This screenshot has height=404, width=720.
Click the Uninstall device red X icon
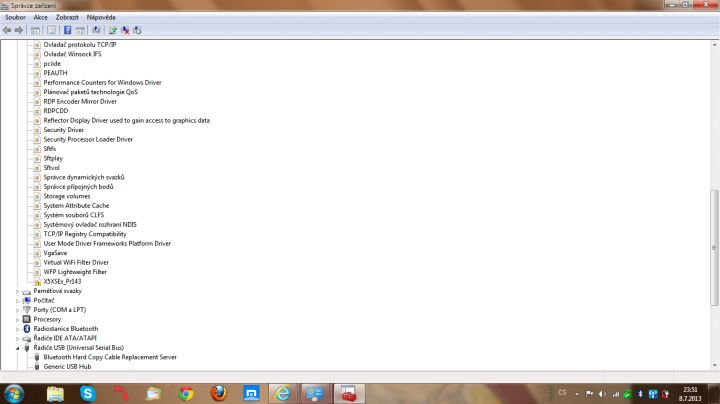point(125,30)
